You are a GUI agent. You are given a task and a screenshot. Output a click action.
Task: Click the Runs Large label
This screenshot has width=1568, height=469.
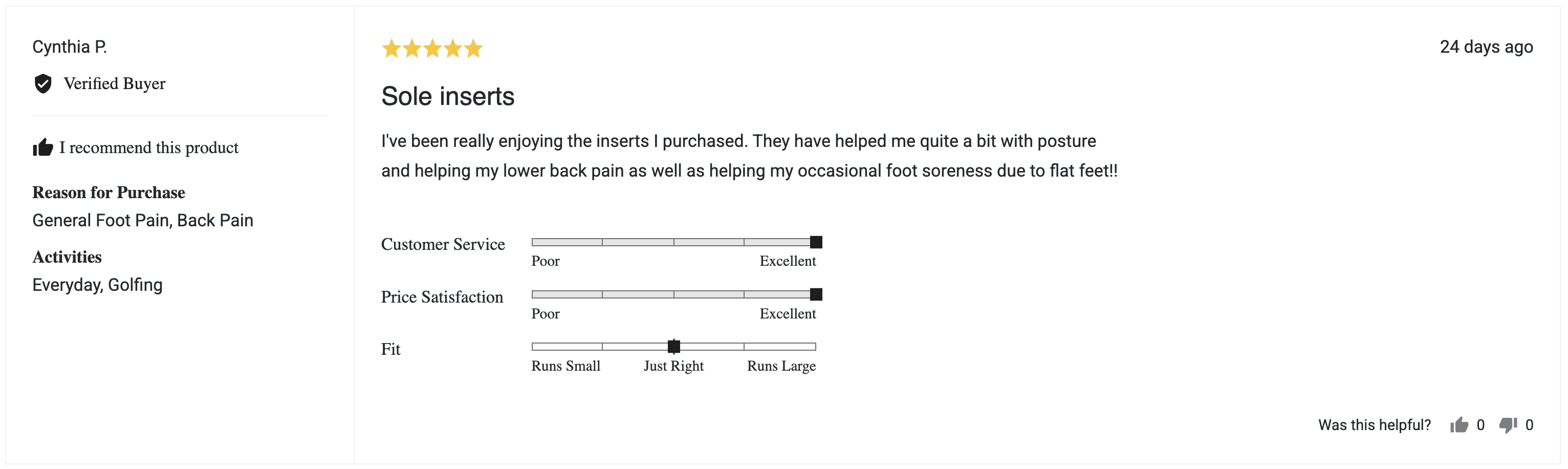[781, 366]
